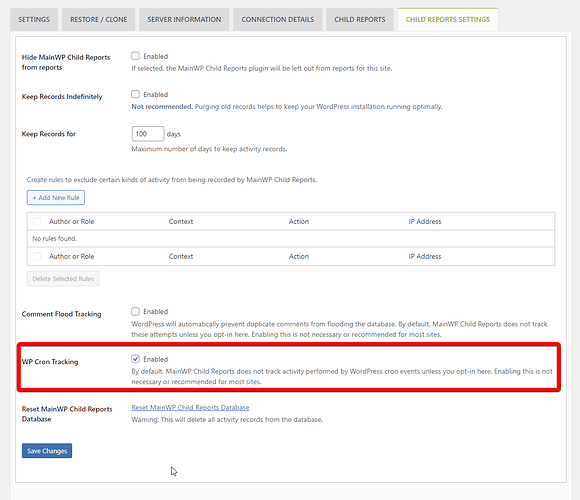Click Reset MainWP Child Reports Database link
The height and width of the screenshot is (500, 580).
coord(190,407)
